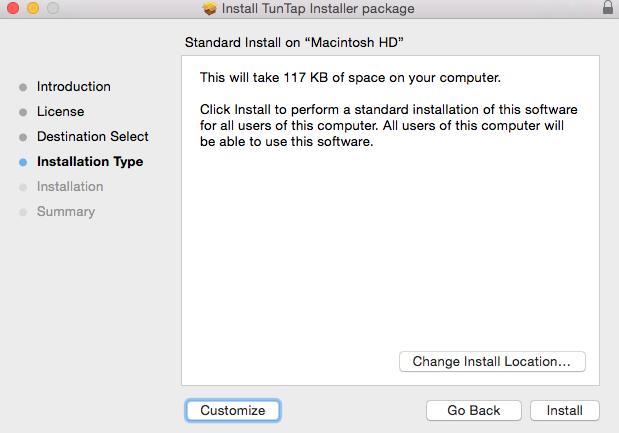Click the dimmed Installation step label
The image size is (619, 433).
point(70,187)
